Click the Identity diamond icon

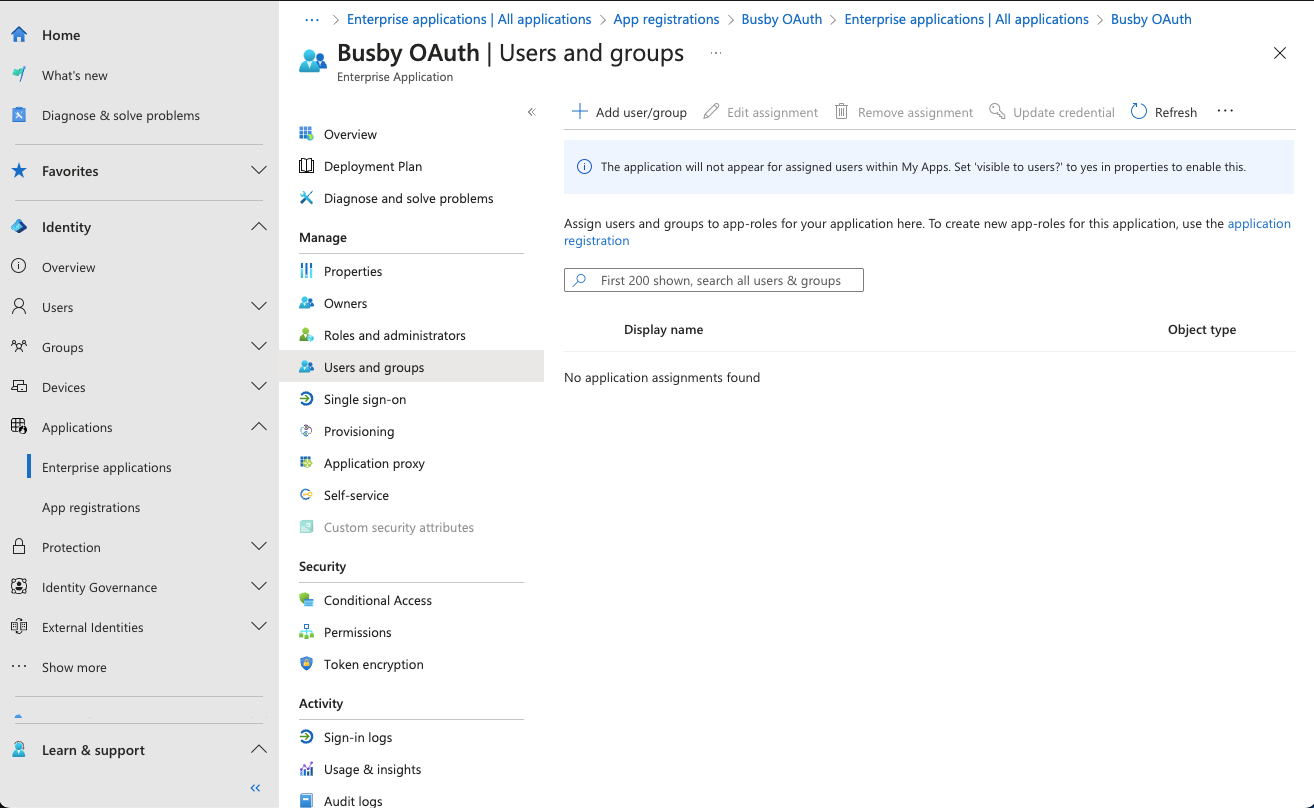19,227
